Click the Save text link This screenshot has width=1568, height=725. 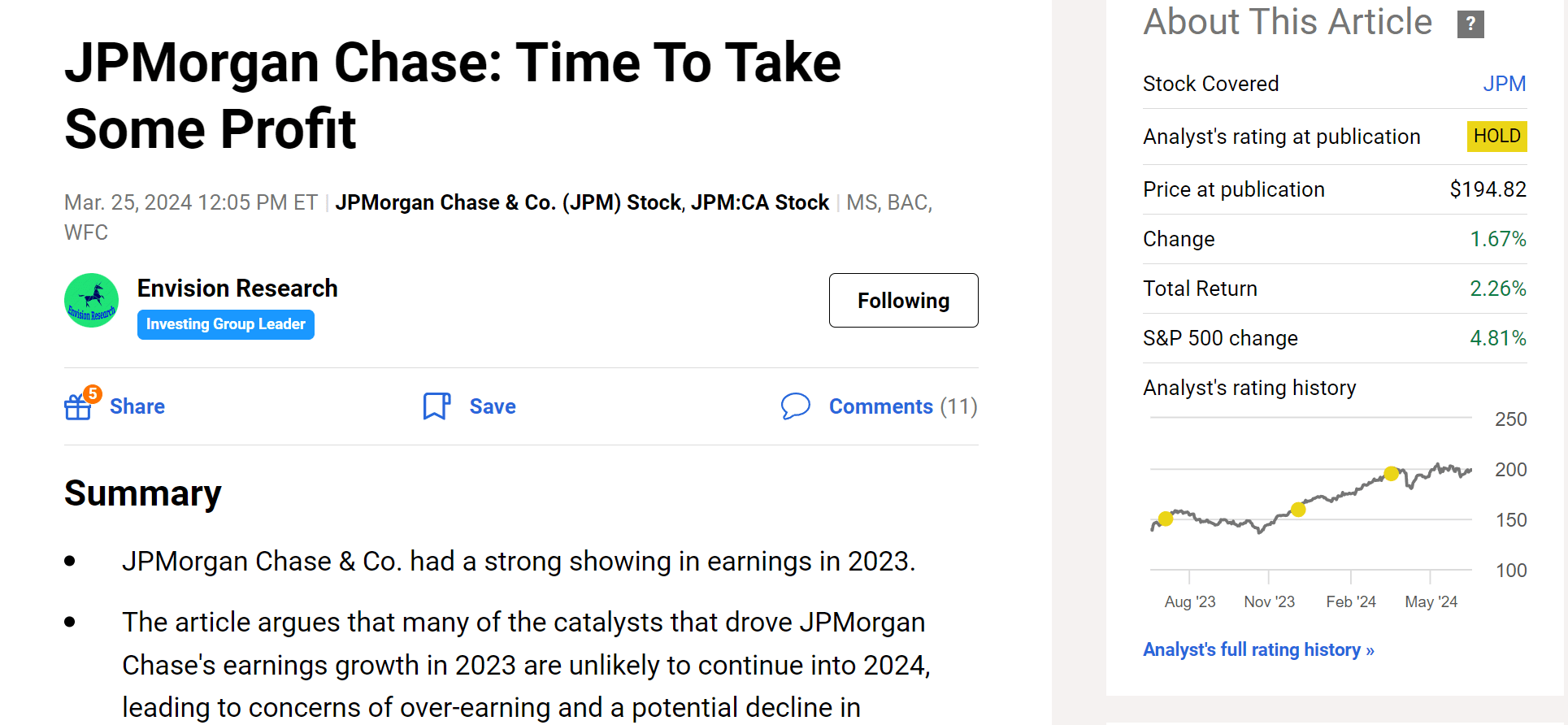tap(493, 406)
